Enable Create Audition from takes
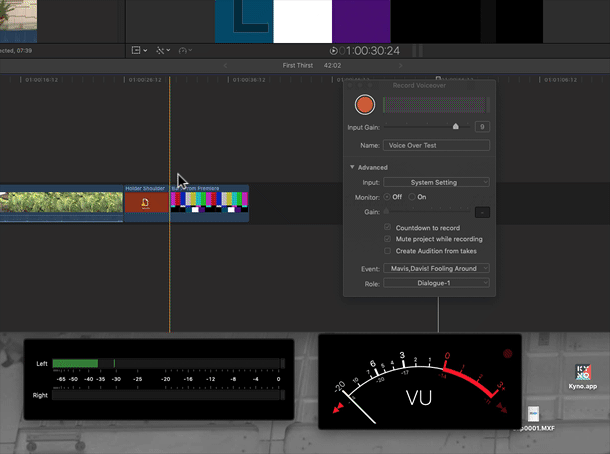Image resolution: width=610 pixels, height=454 pixels. [388, 251]
